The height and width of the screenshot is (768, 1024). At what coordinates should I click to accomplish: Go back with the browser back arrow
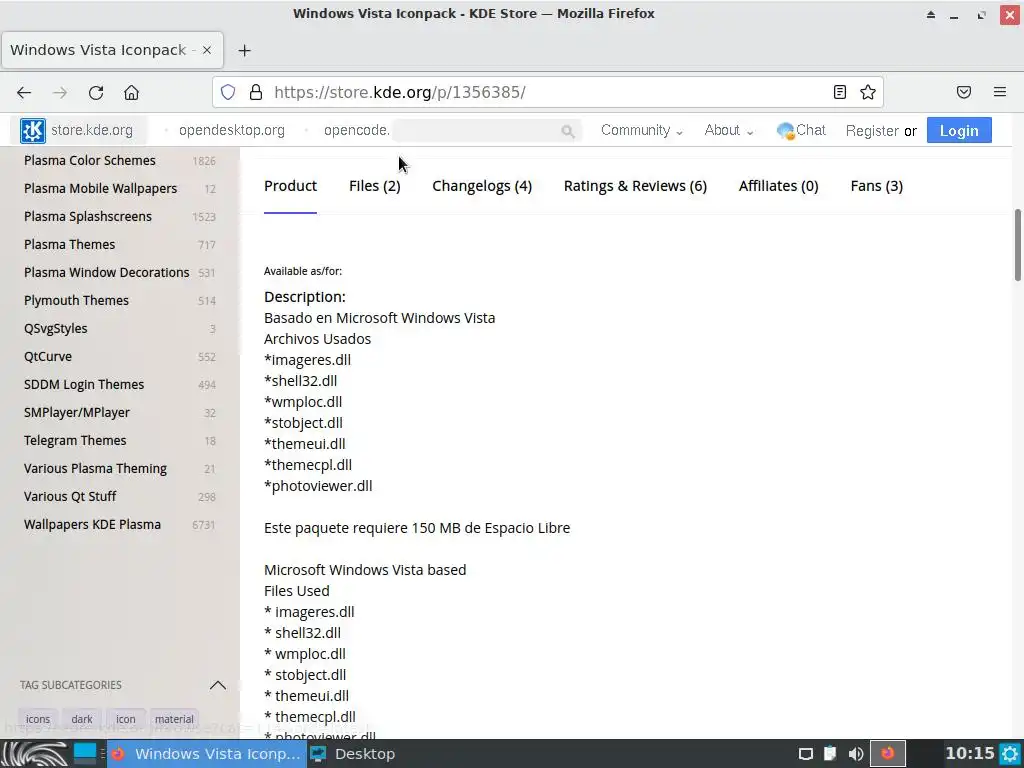pos(24,93)
